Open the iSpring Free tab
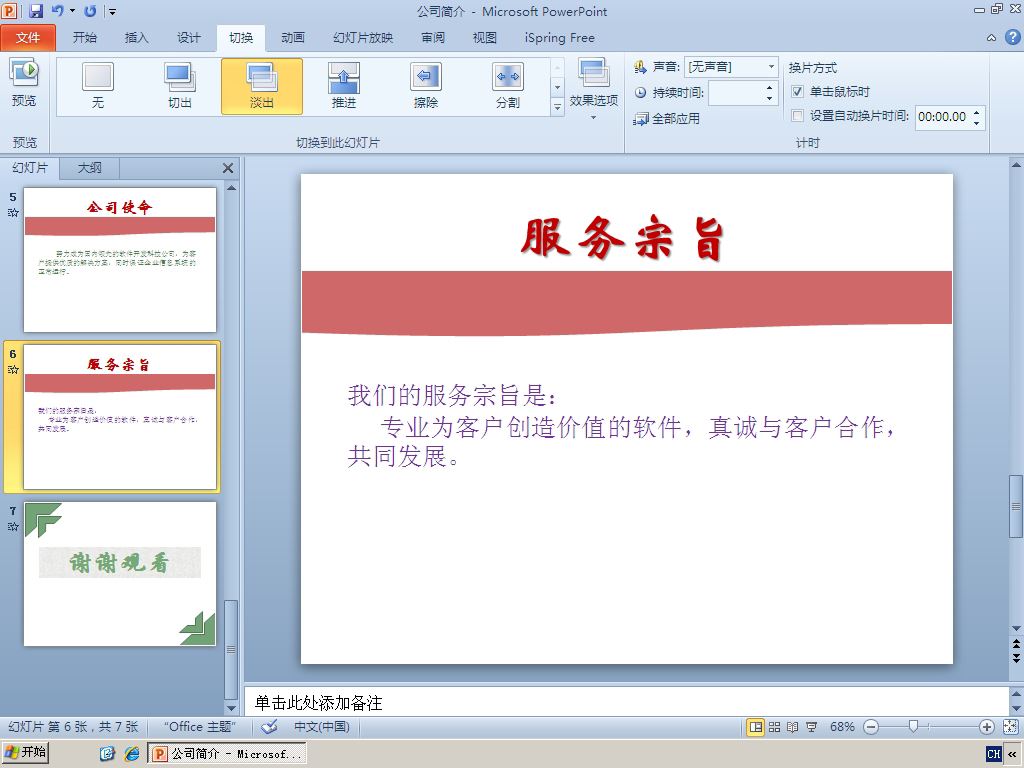This screenshot has height=768, width=1024. pos(560,38)
